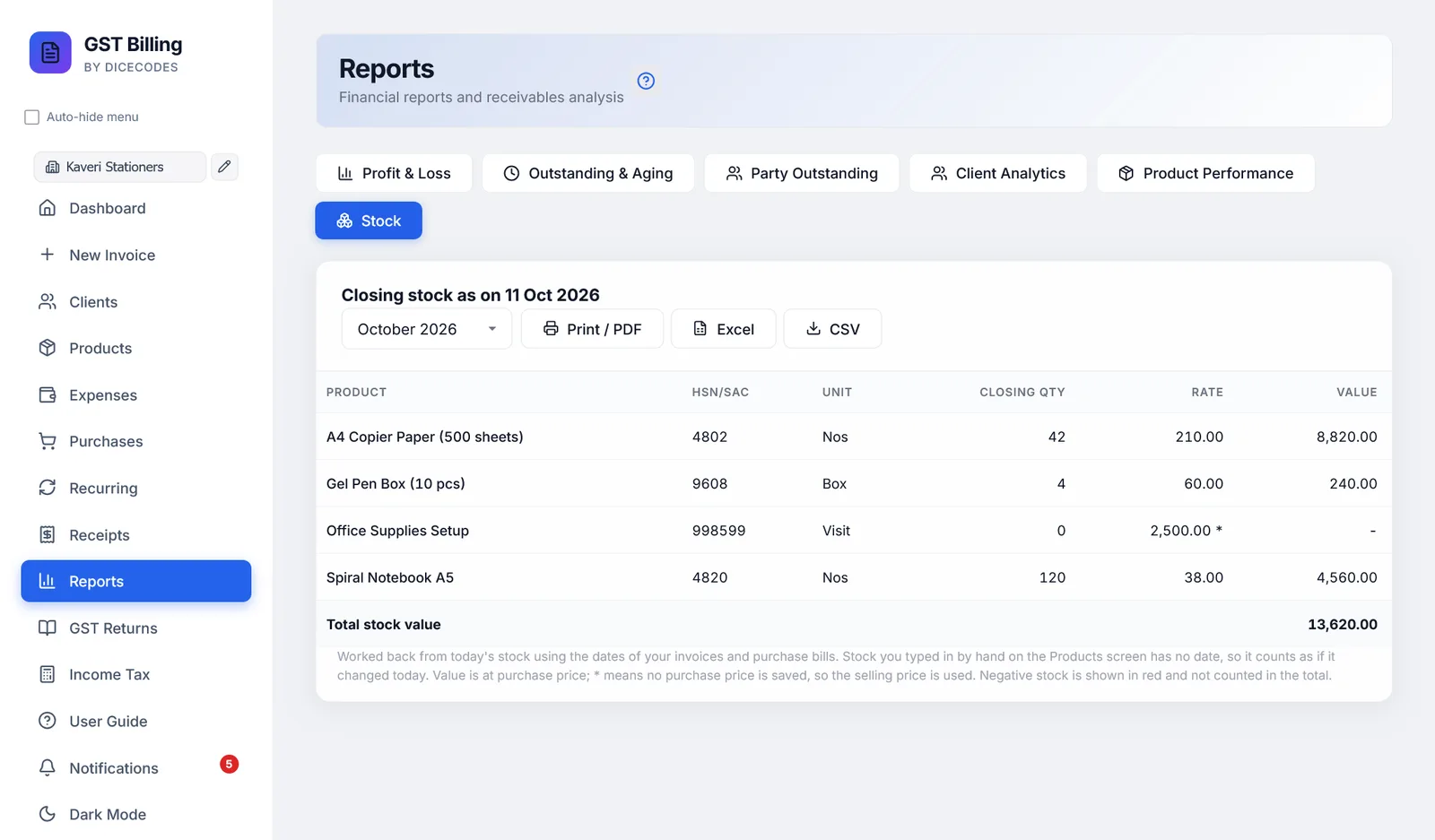Open the Kaveri Stationers company selector

point(120,167)
